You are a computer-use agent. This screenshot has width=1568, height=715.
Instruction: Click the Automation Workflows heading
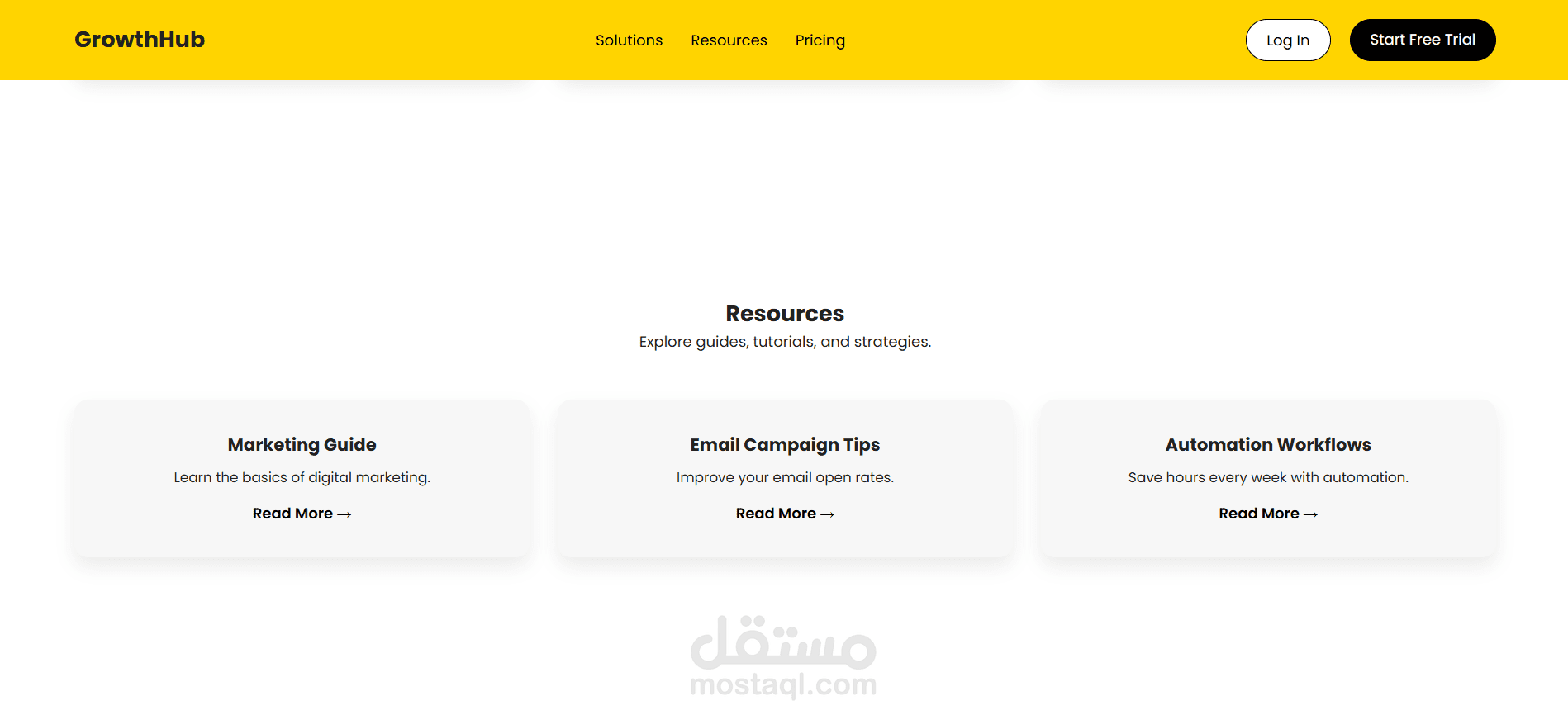tap(1268, 445)
